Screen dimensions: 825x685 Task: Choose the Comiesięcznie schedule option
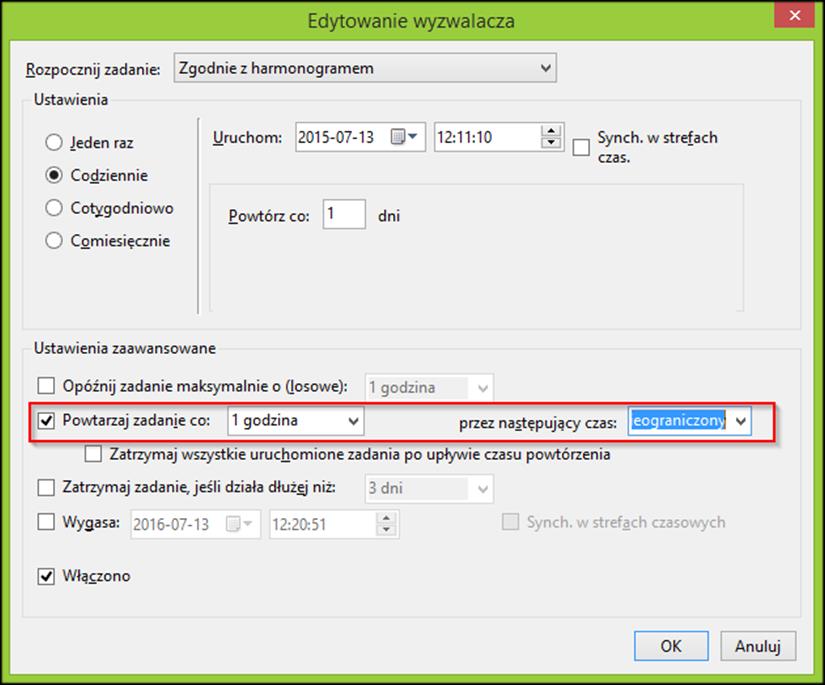coord(54,240)
